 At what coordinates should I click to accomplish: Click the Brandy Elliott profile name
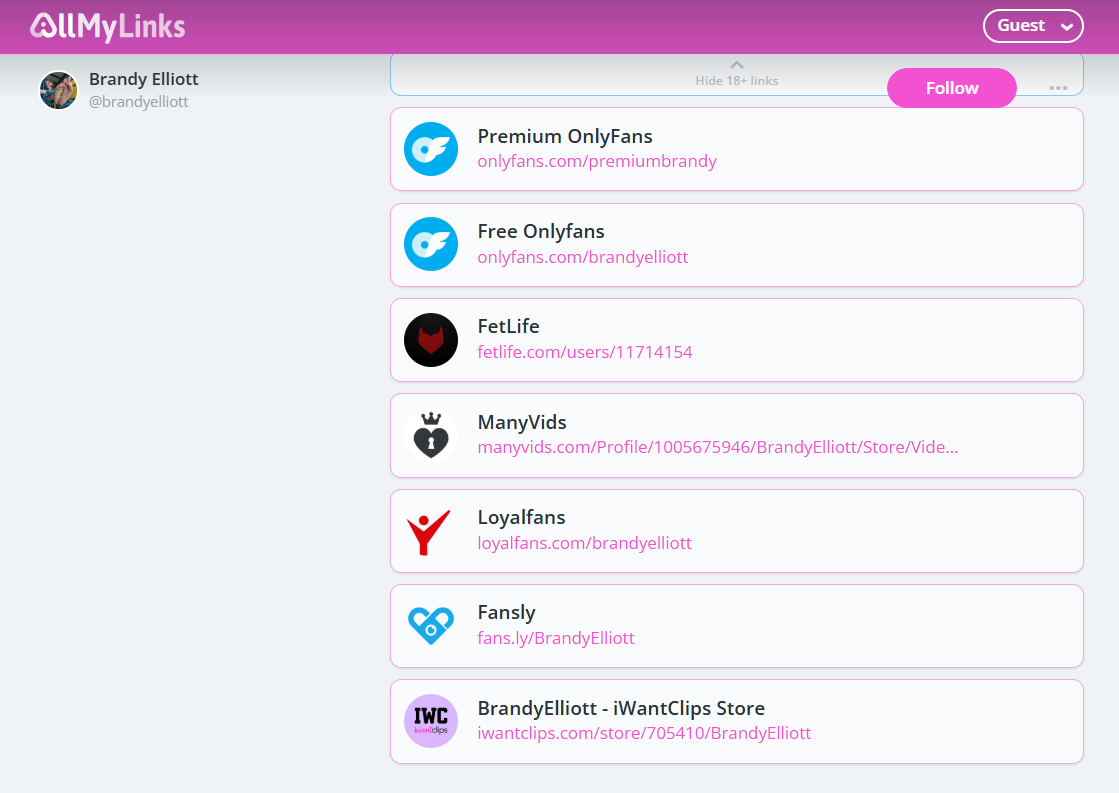coord(143,79)
